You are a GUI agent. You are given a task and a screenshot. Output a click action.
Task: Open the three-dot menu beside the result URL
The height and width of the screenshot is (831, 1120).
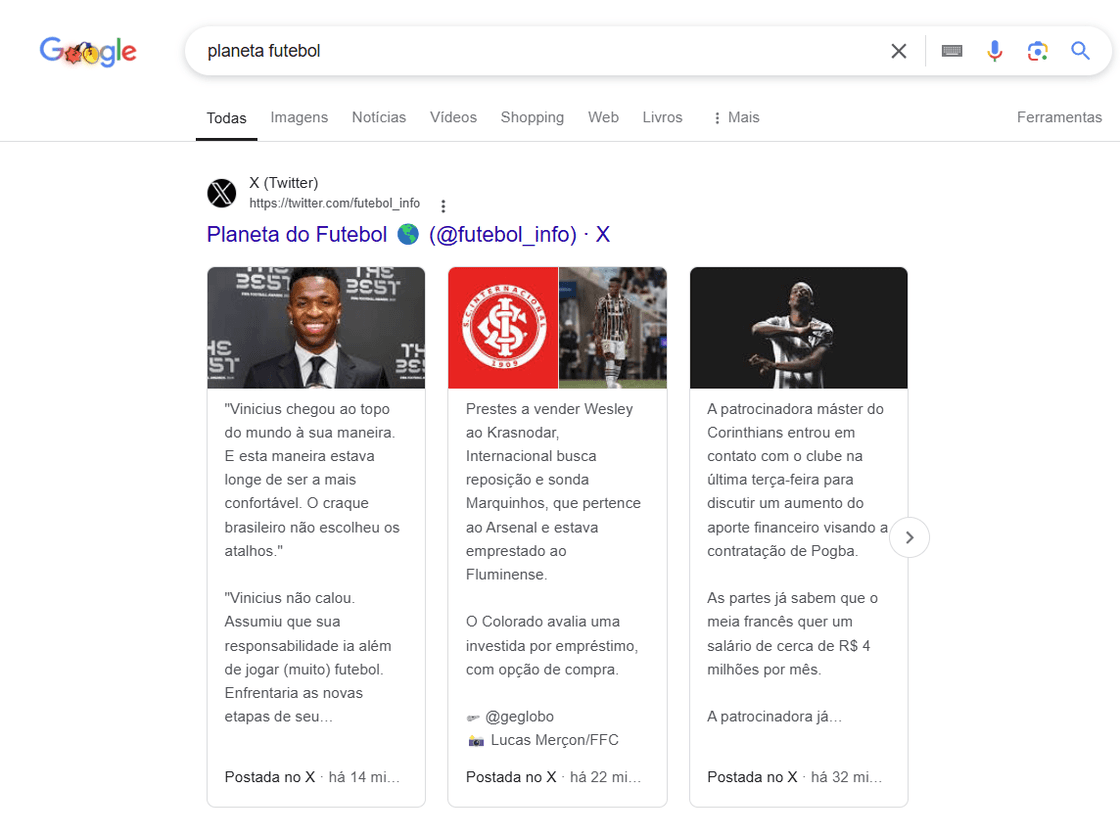[x=443, y=204]
